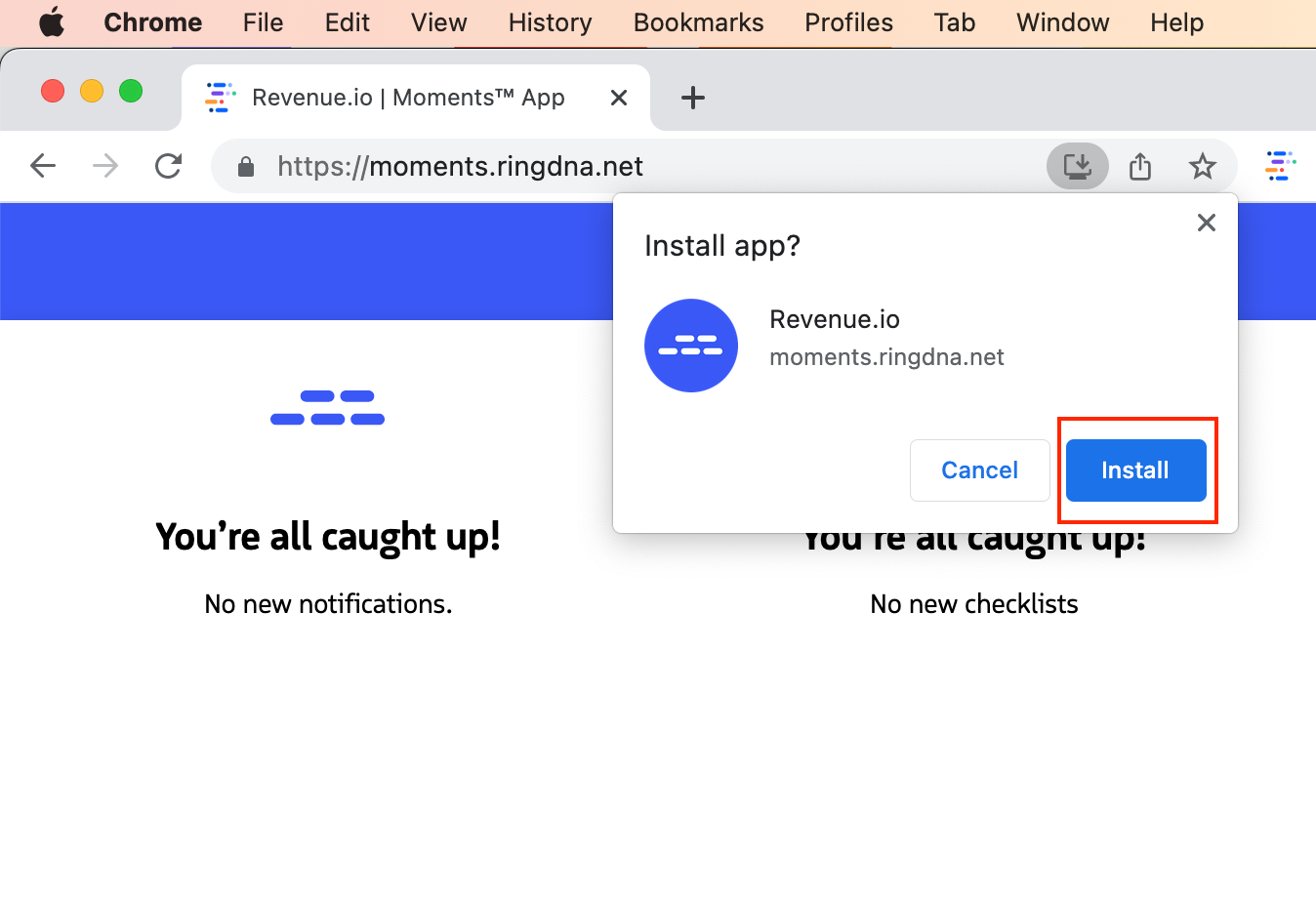Image resolution: width=1316 pixels, height=898 pixels.
Task: Click the 'Install app?' dialog title
Action: tap(722, 246)
